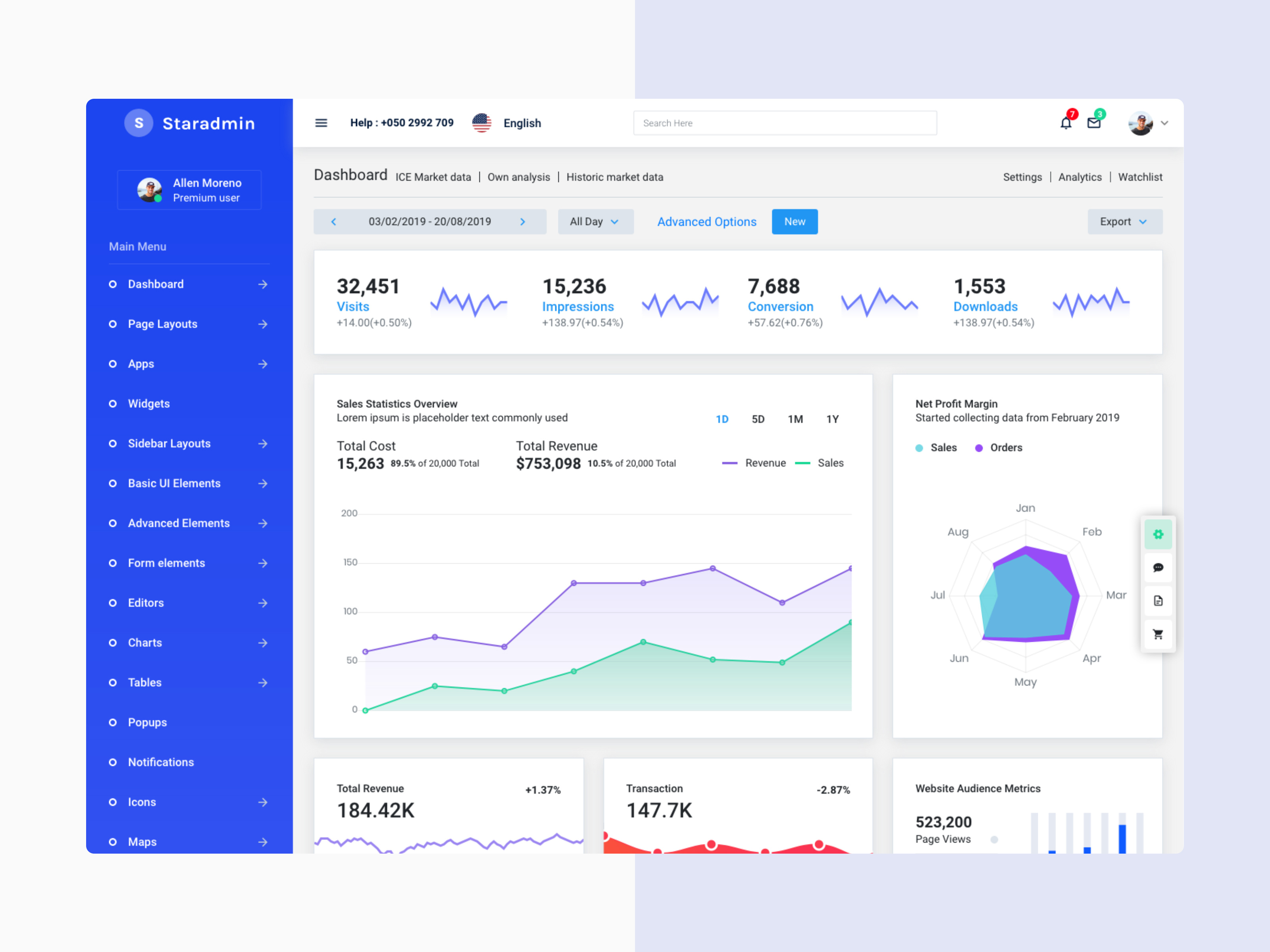Select the 5D time range tab
1270x952 pixels.
pyautogui.click(x=758, y=420)
